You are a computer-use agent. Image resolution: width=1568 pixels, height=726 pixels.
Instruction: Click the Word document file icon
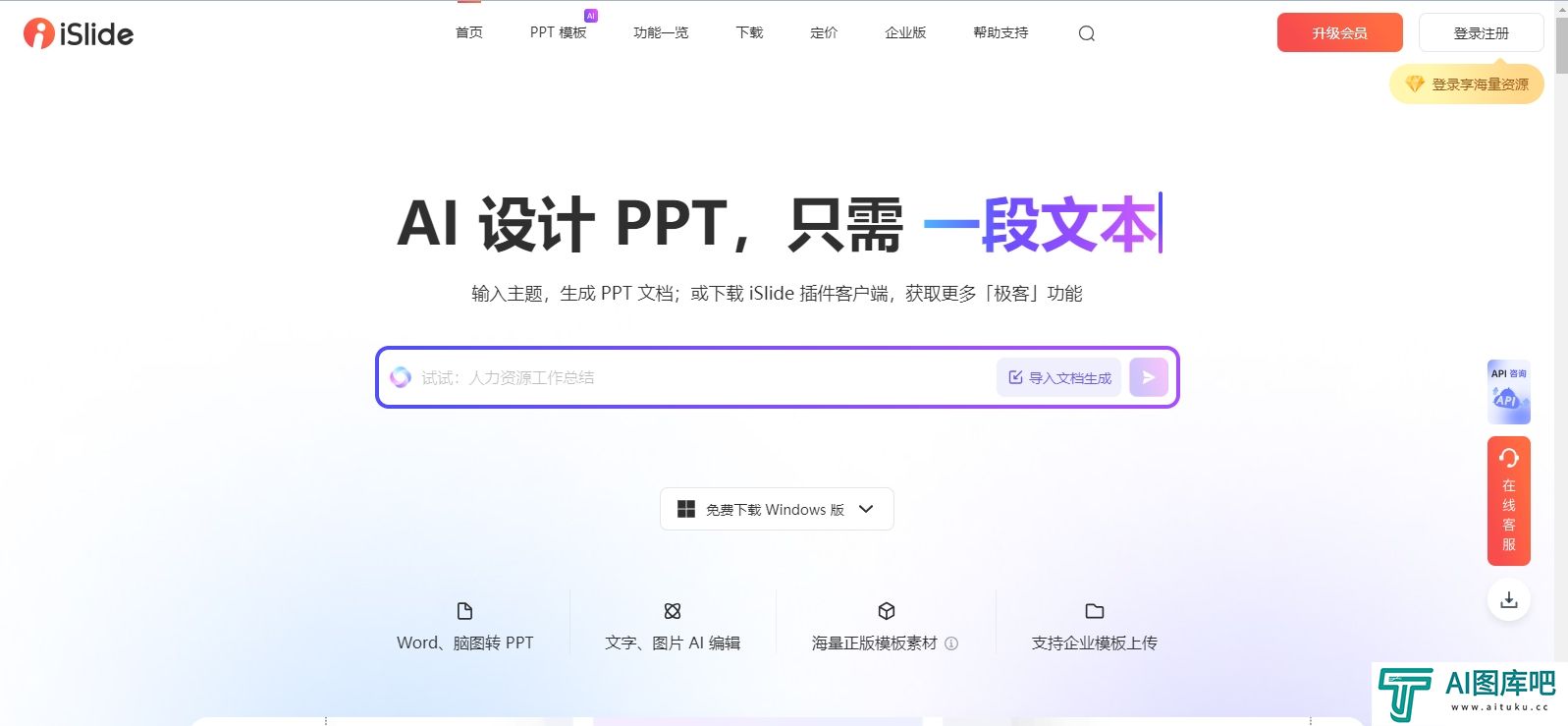click(465, 611)
